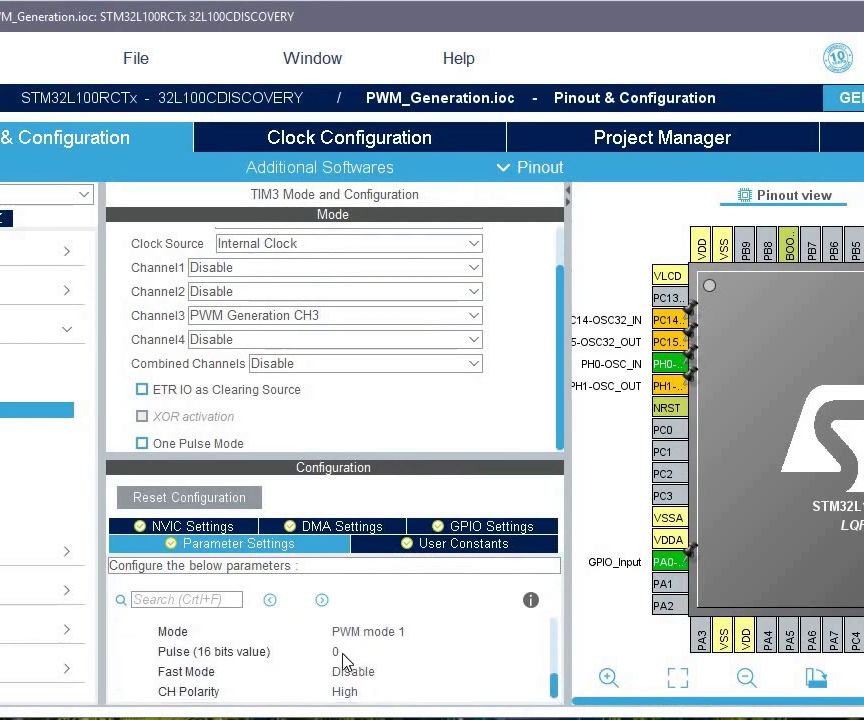Toggle the XOR activation checkbox

point(142,416)
